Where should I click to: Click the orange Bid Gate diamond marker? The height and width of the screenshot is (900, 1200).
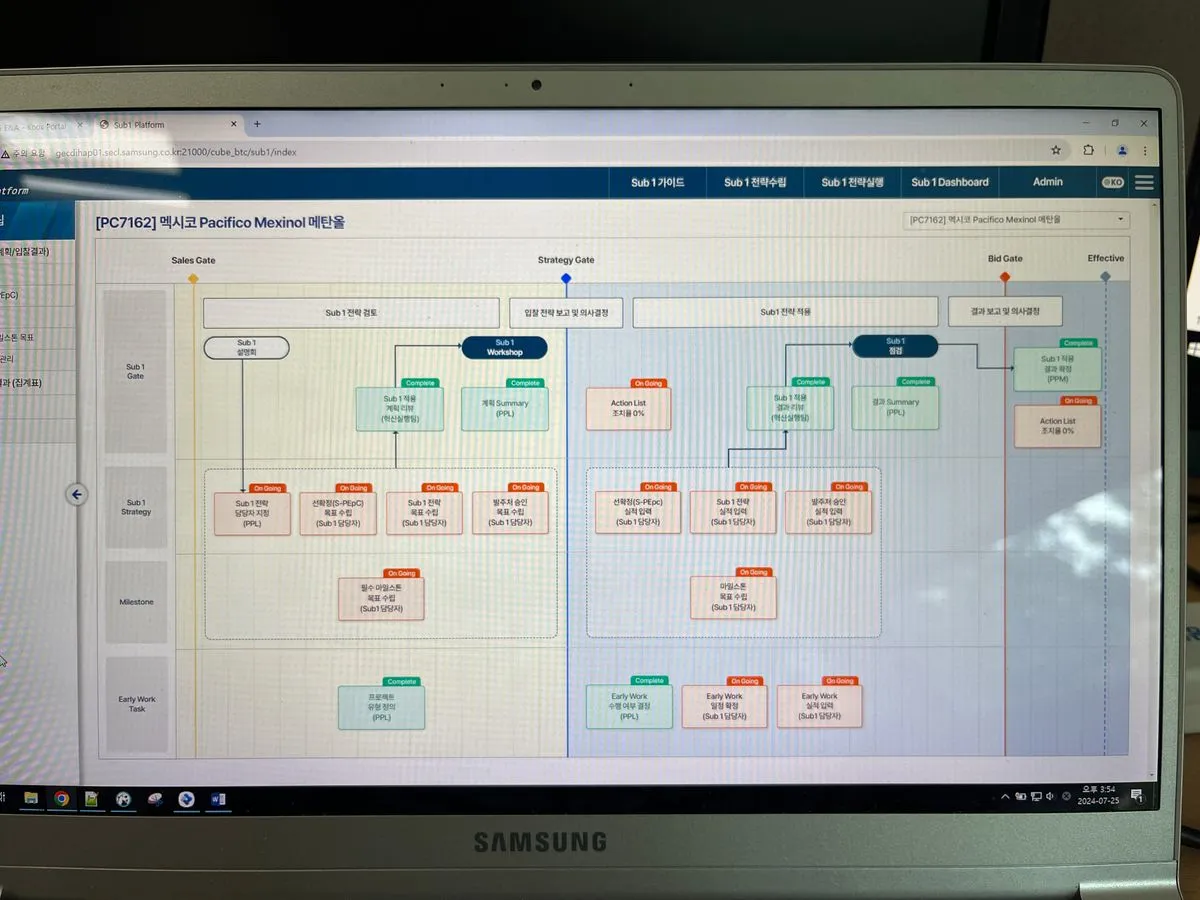[1005, 277]
